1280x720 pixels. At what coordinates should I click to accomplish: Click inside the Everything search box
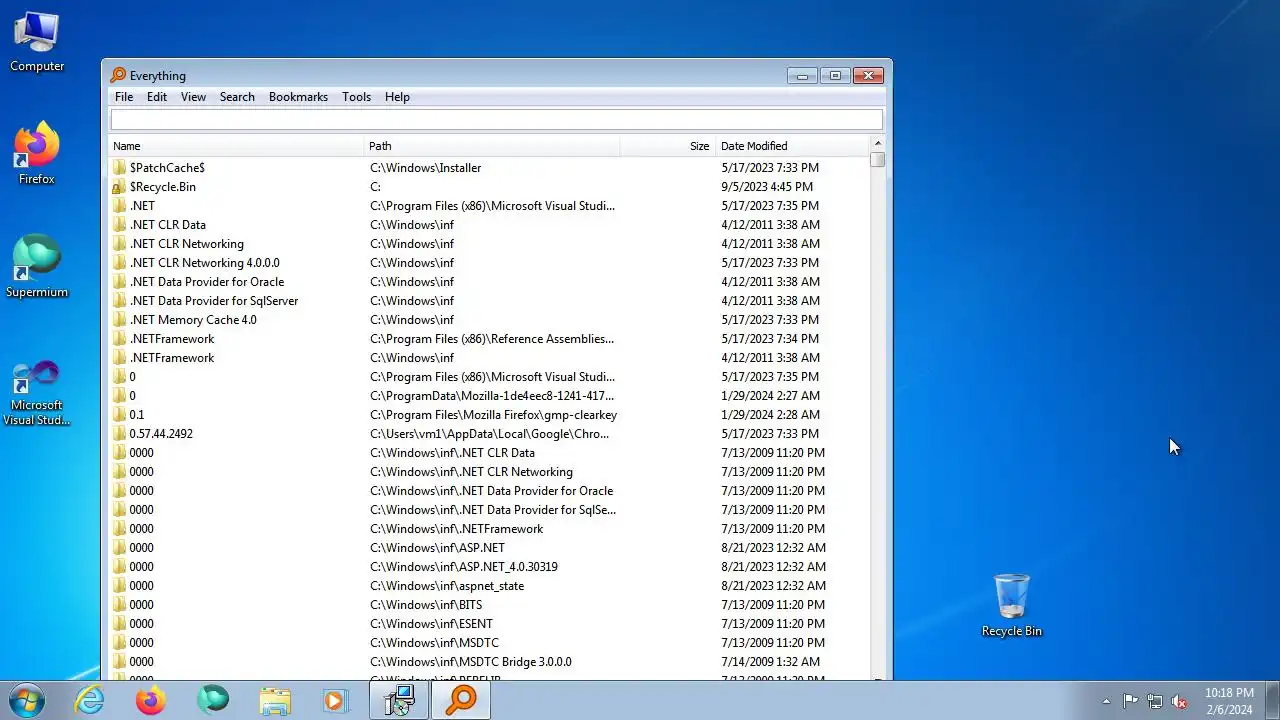[496, 120]
